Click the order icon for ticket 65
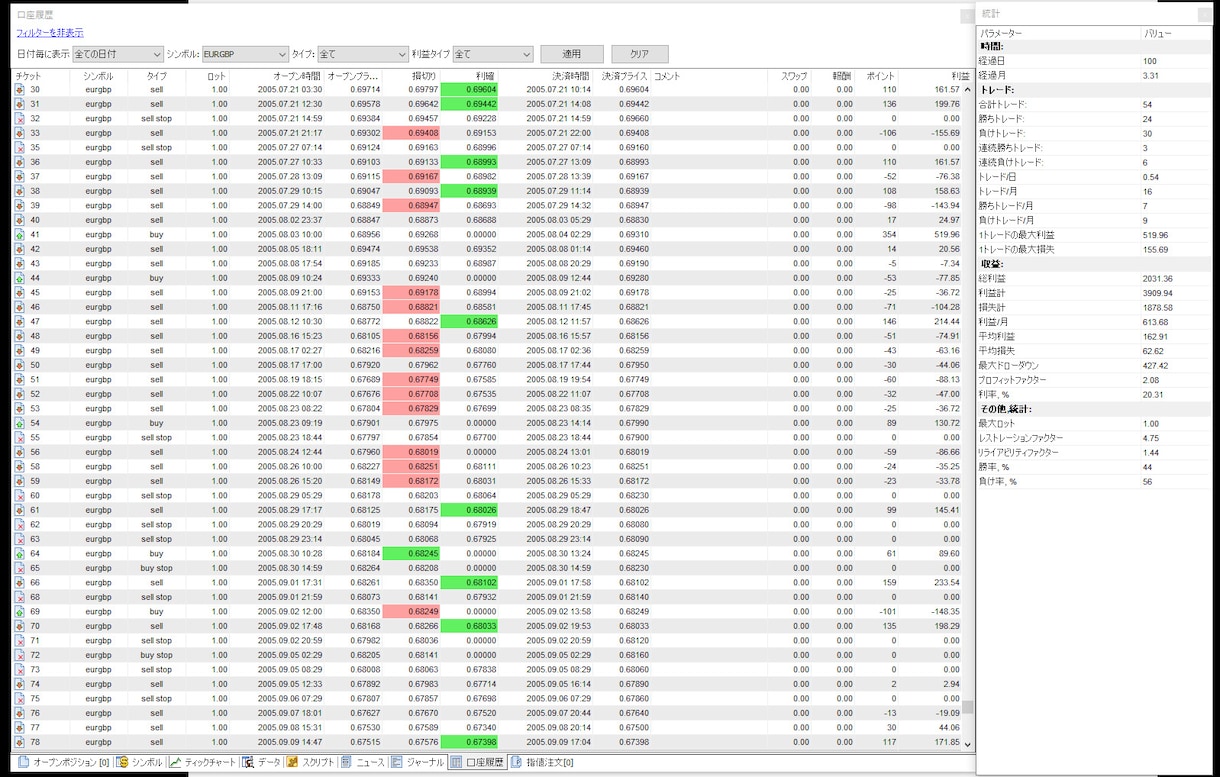 19,568
